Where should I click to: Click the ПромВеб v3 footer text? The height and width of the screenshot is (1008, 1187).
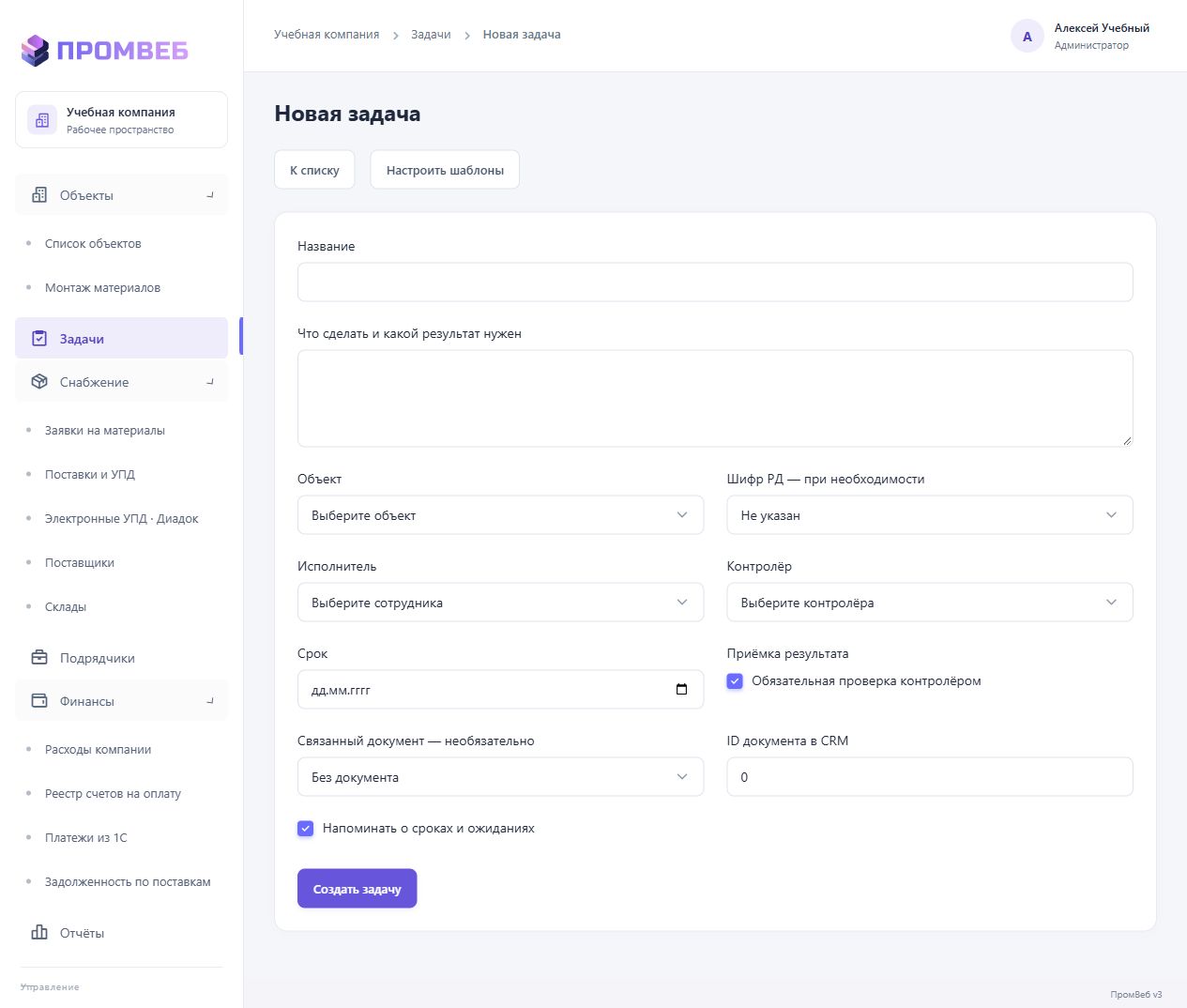1135,995
